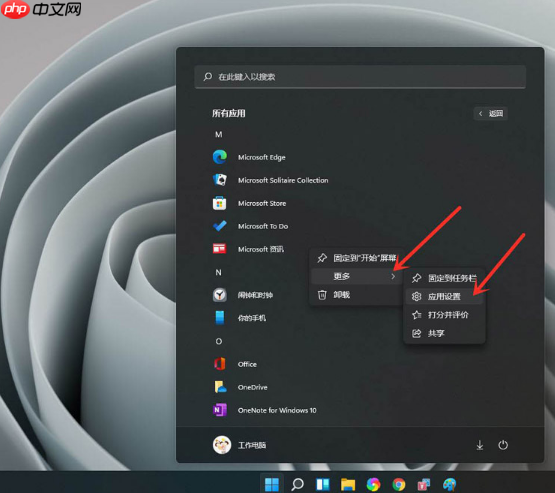Open File Explorer from the taskbar

(348, 484)
